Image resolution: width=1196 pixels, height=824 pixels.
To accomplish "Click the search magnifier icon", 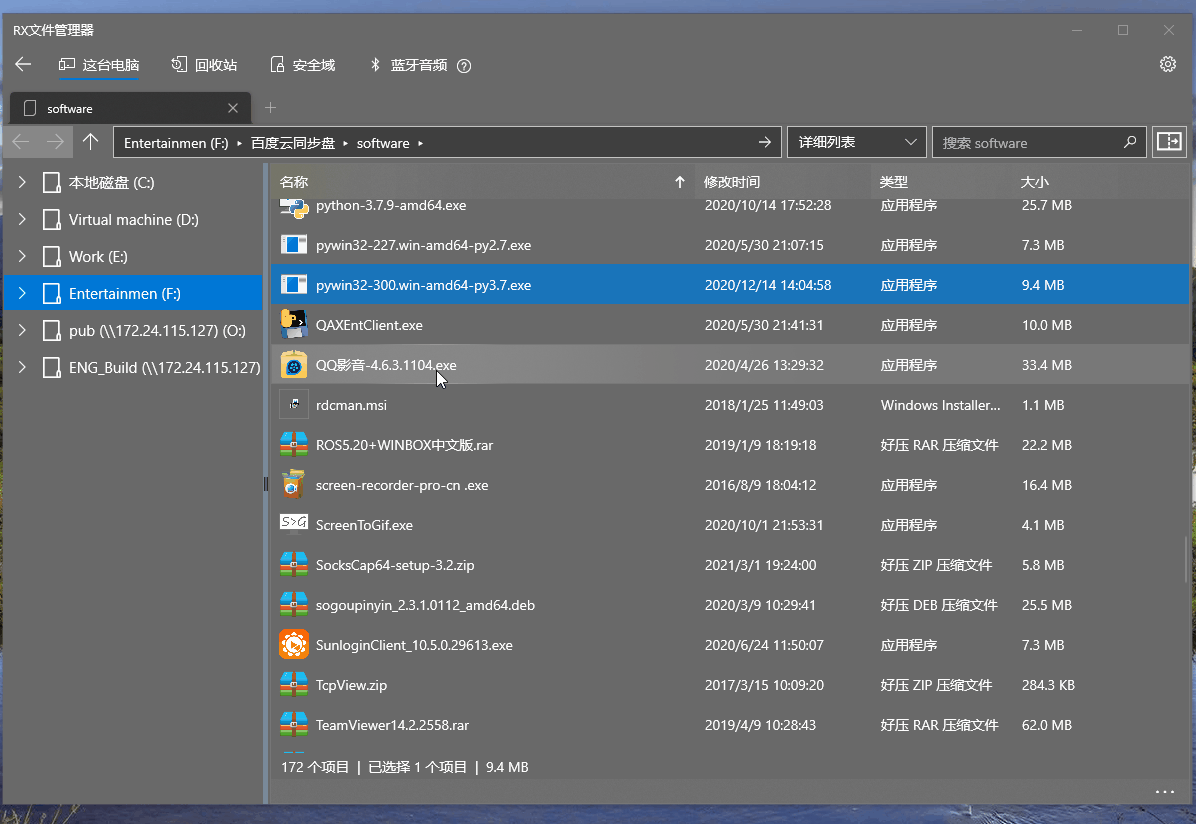I will coord(1130,143).
